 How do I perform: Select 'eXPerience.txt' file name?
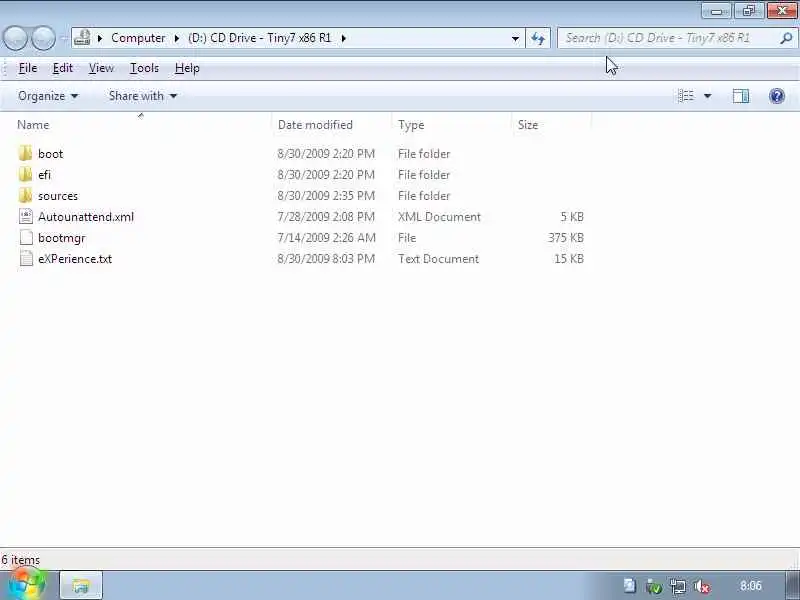75,259
